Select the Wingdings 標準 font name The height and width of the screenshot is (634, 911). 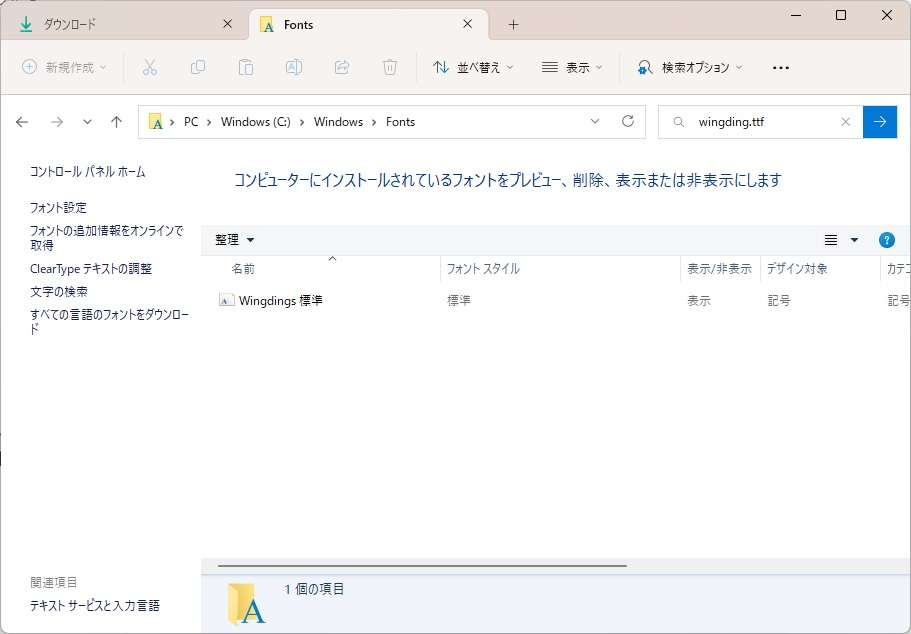click(281, 300)
